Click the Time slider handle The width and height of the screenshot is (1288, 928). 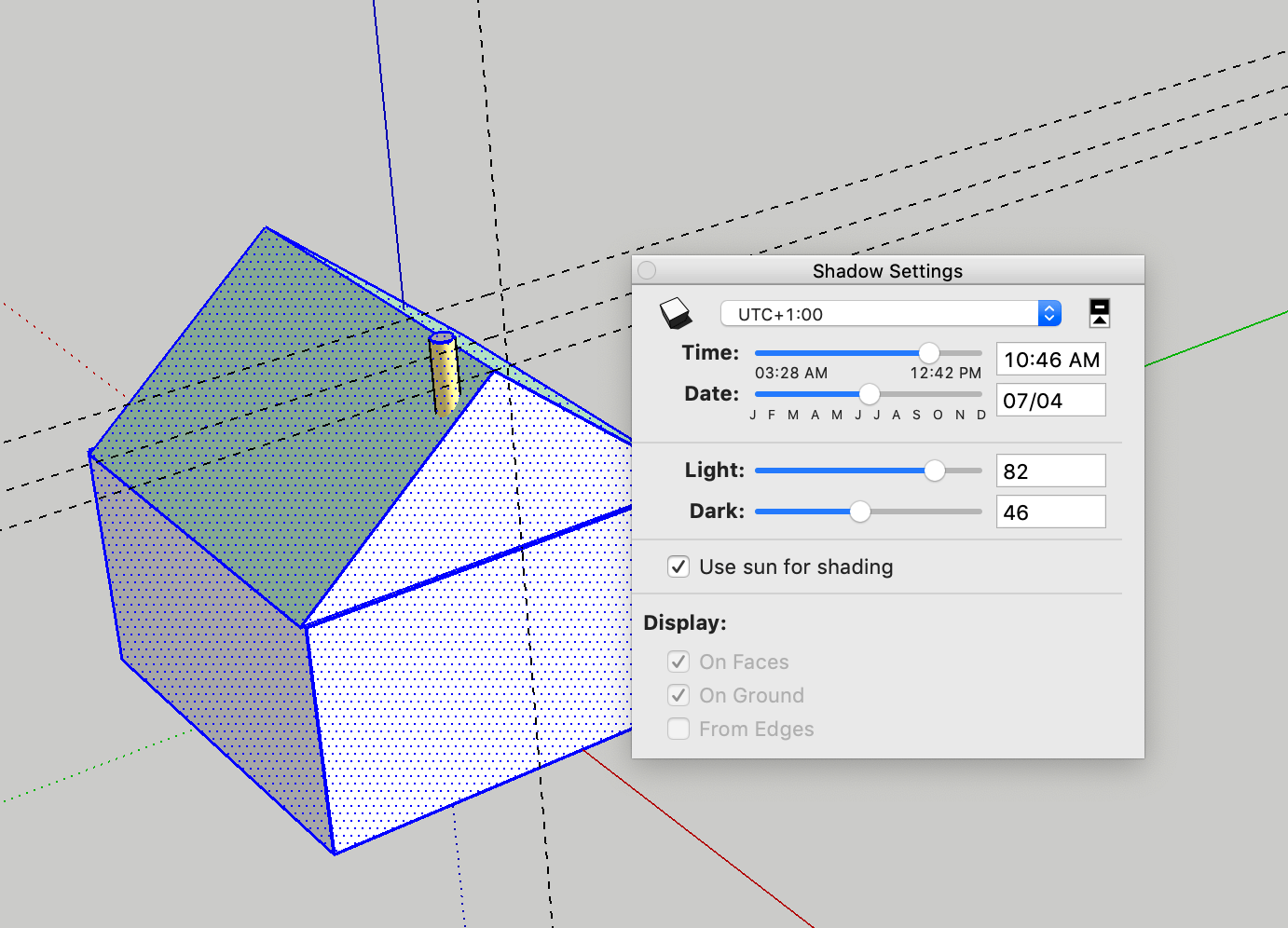929,353
